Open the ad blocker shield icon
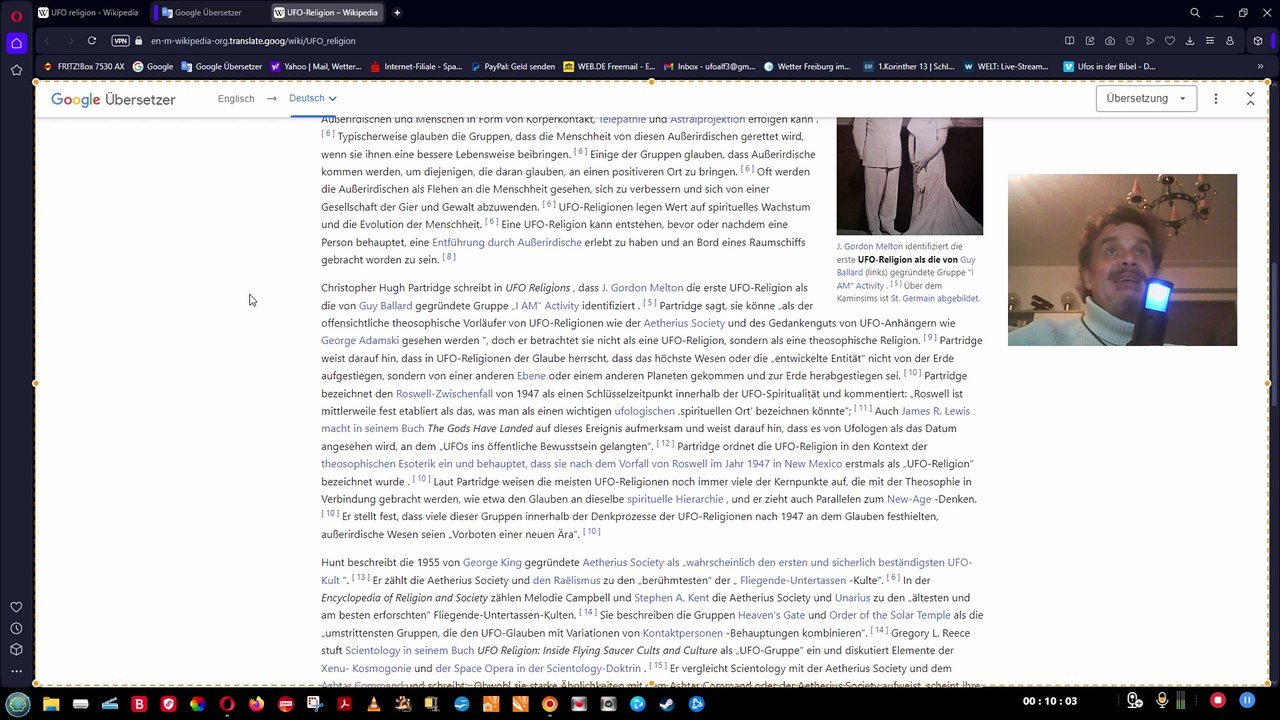The height and width of the screenshot is (720, 1280). (1130, 41)
